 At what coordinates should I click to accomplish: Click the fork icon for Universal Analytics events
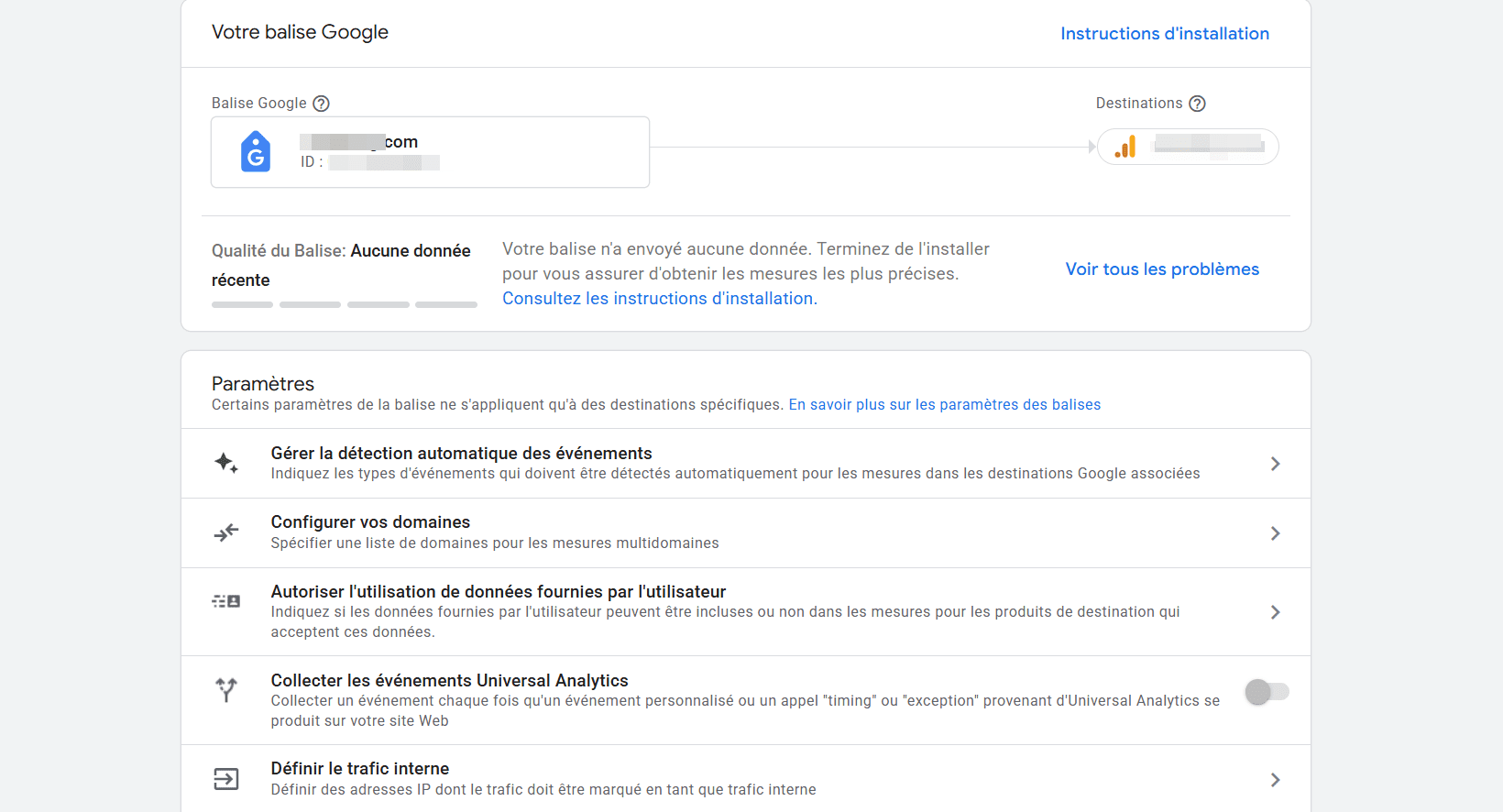(226, 690)
